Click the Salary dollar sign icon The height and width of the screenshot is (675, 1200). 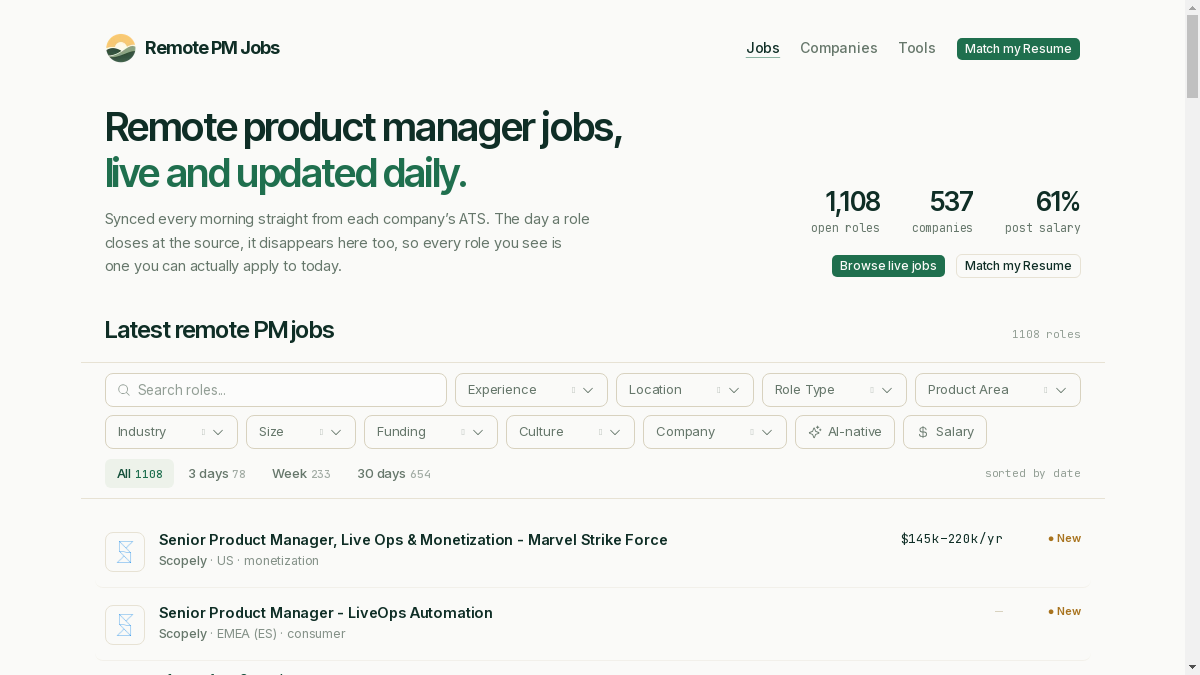pos(923,432)
